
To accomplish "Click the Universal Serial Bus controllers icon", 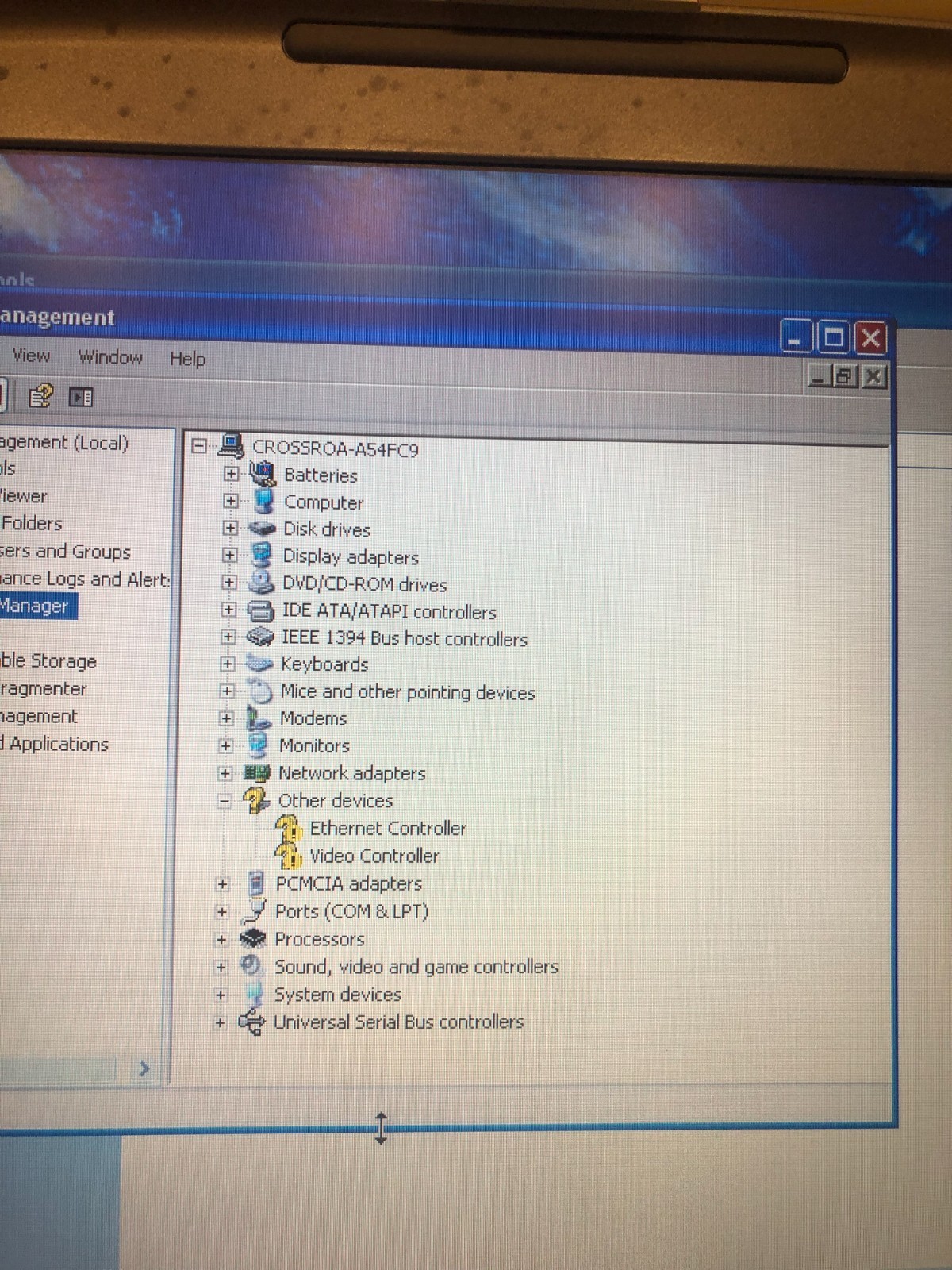I will pos(251,1022).
